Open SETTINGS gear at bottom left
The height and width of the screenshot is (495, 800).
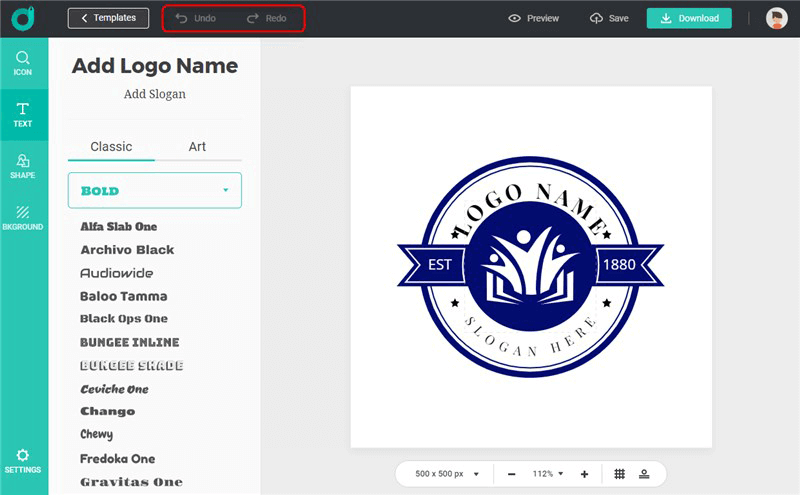[23, 460]
